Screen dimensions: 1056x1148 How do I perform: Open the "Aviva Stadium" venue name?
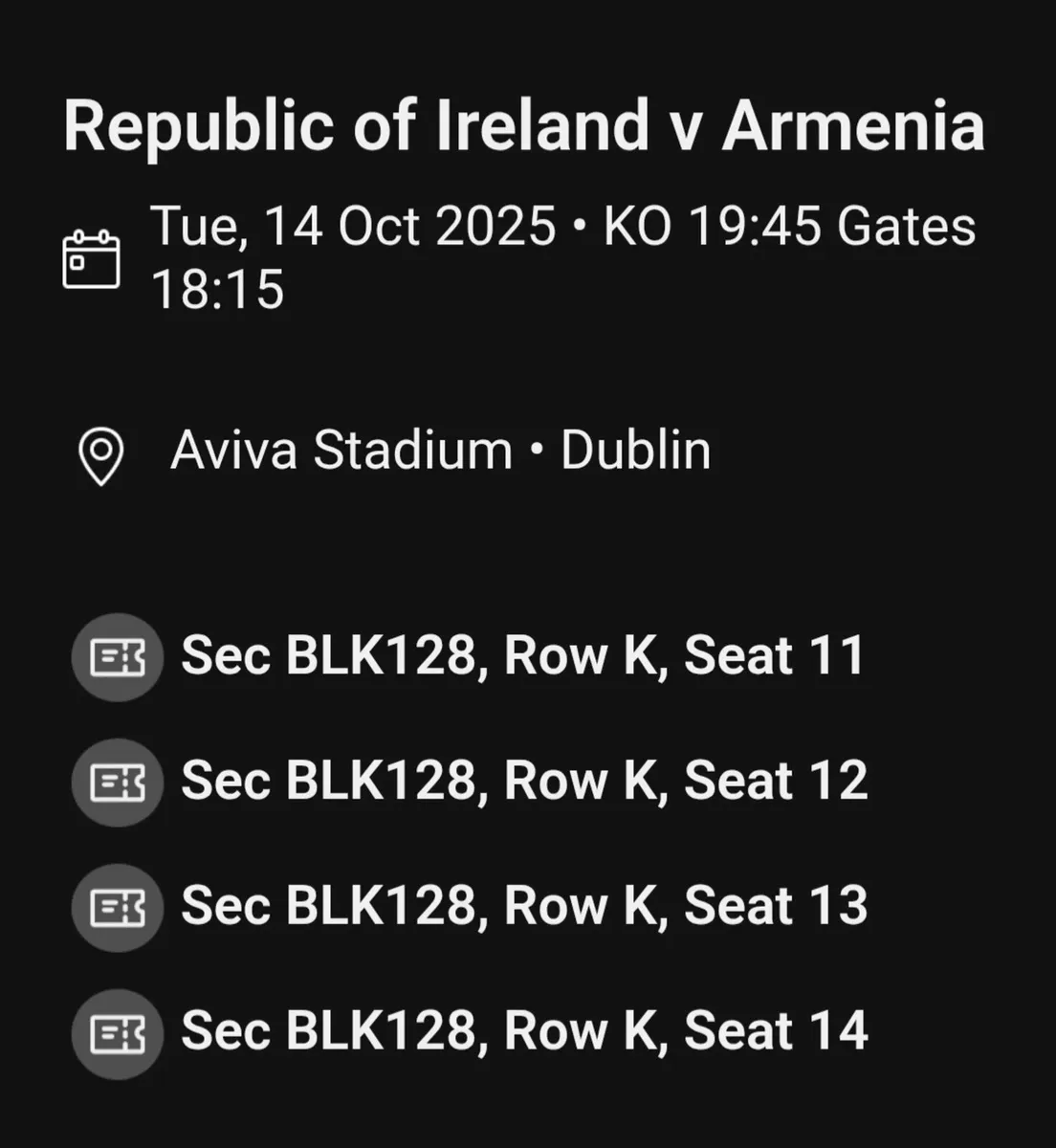[341, 450]
